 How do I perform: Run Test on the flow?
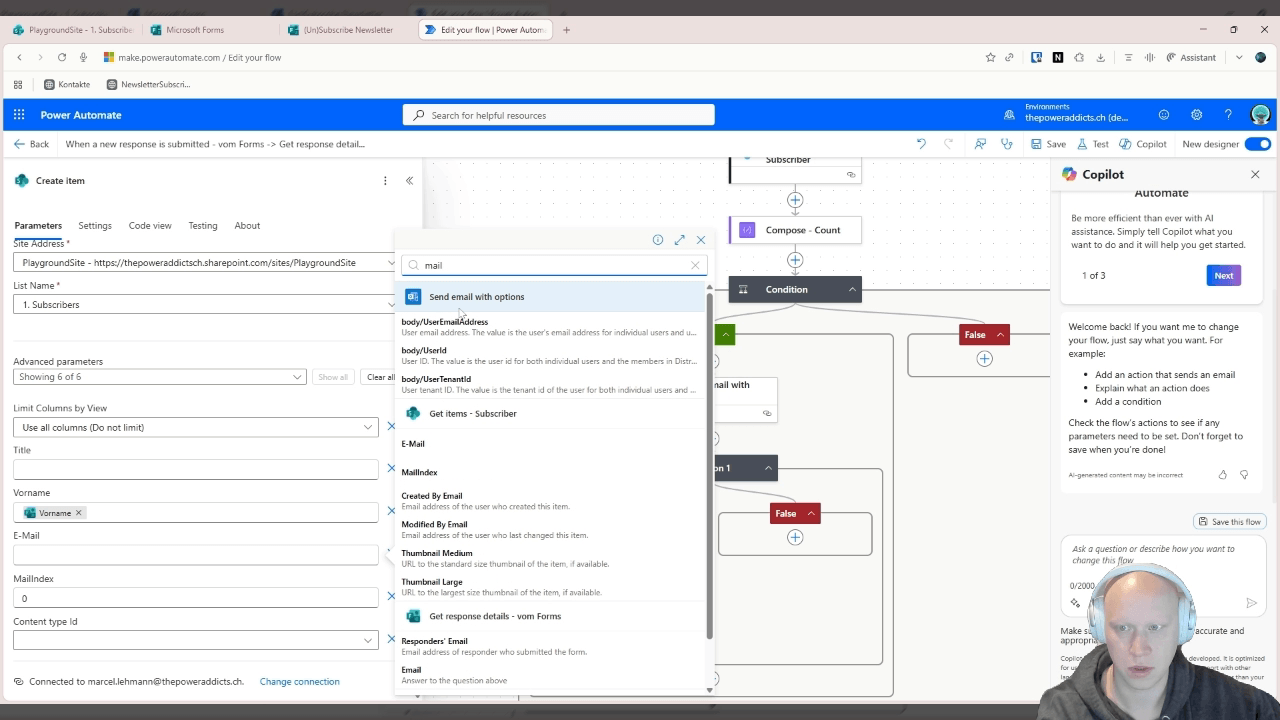(1092, 144)
